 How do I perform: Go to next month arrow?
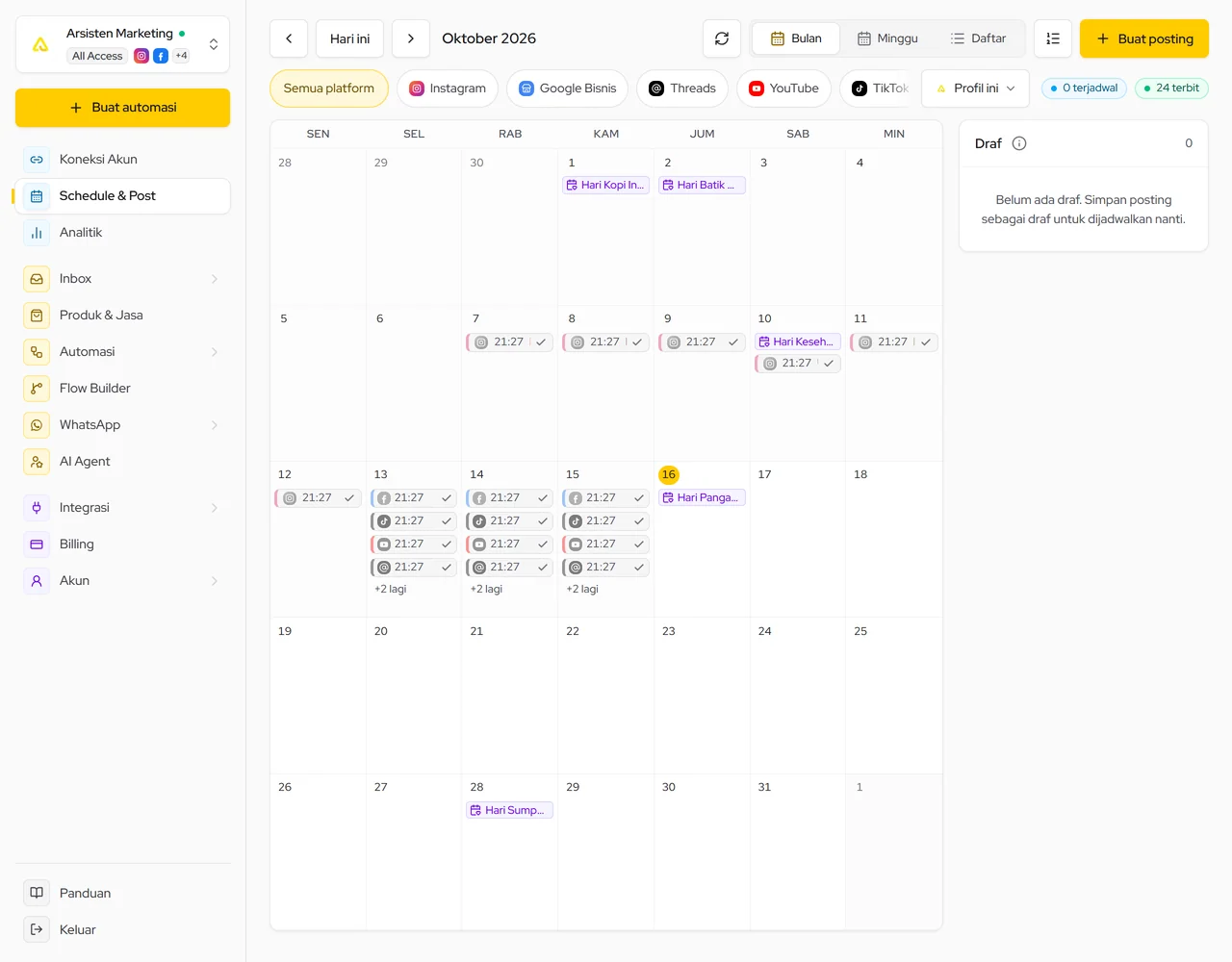tap(411, 38)
